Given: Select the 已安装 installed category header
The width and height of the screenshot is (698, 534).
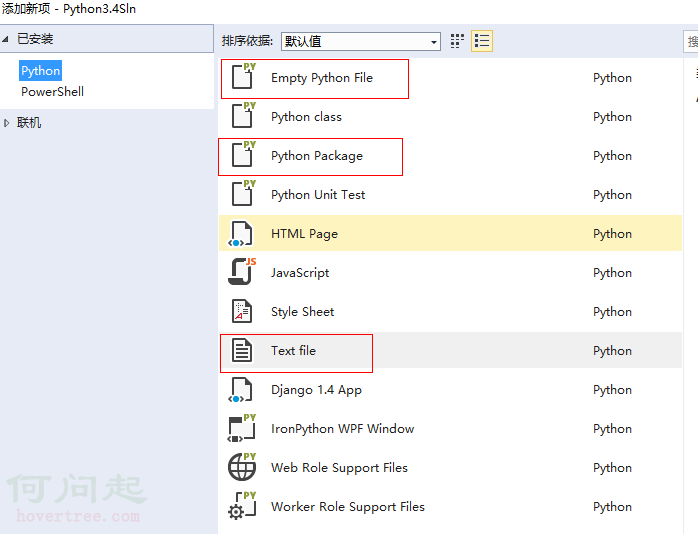Looking at the screenshot, I should [35, 39].
